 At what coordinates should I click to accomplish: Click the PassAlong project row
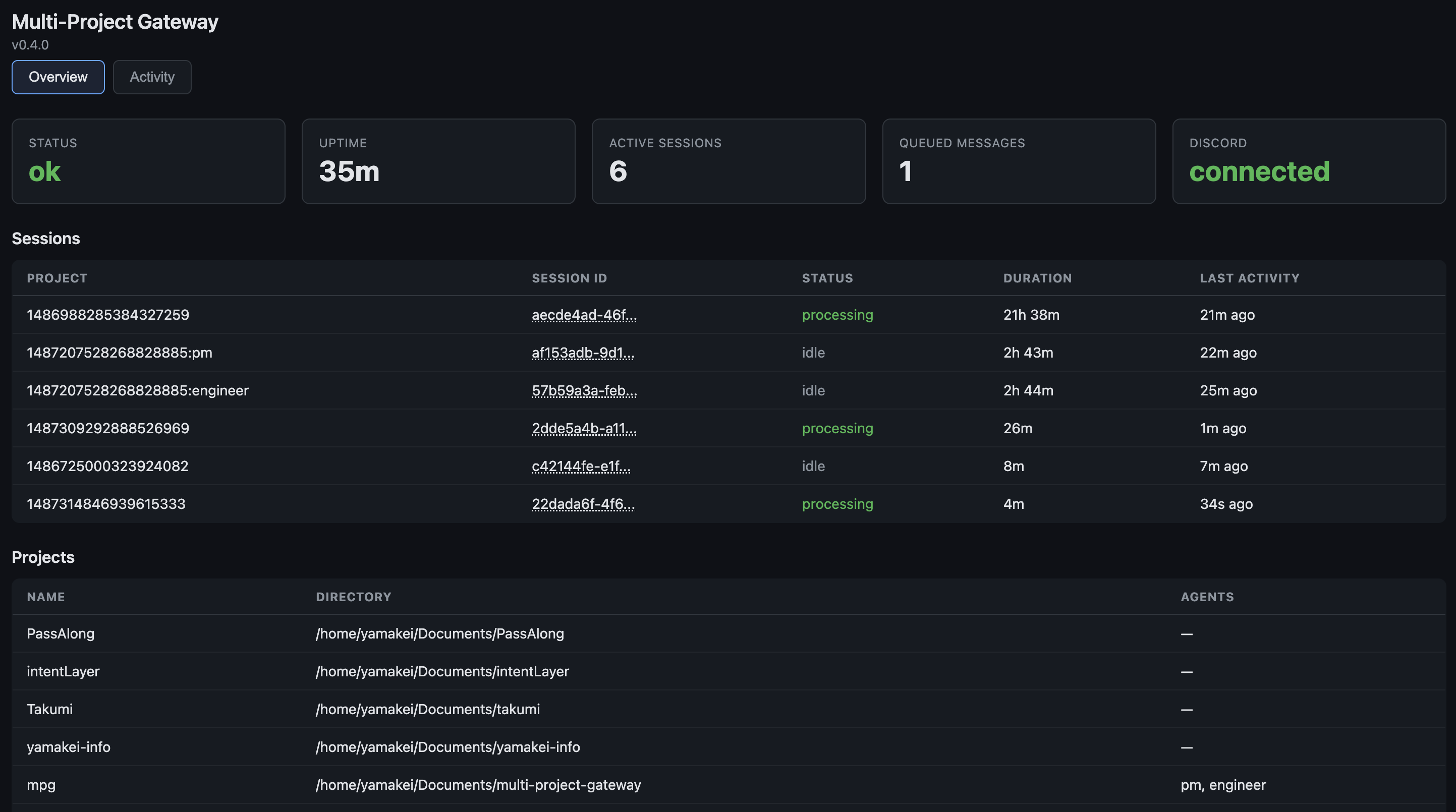(61, 633)
